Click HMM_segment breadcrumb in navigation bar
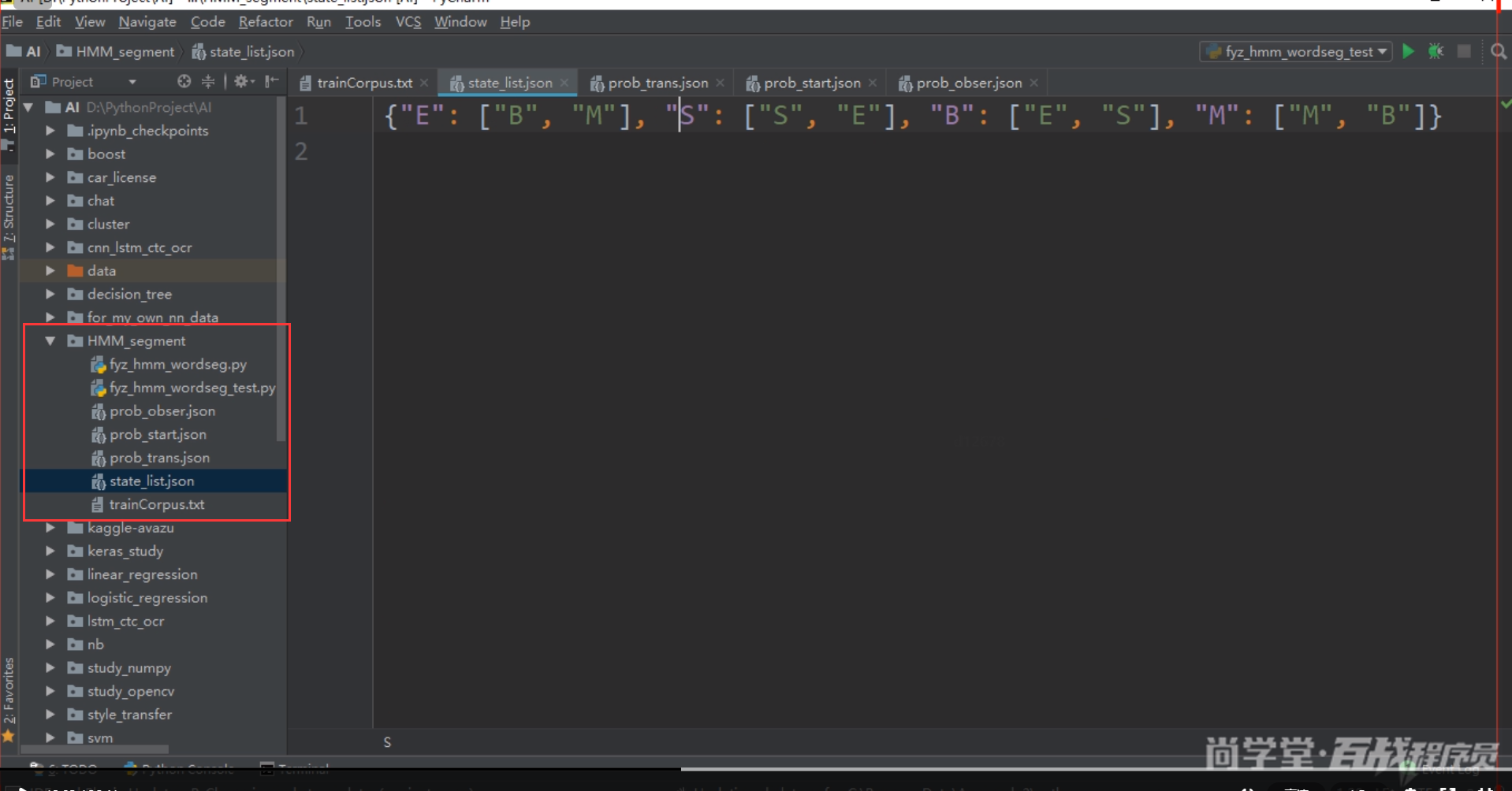 115,52
